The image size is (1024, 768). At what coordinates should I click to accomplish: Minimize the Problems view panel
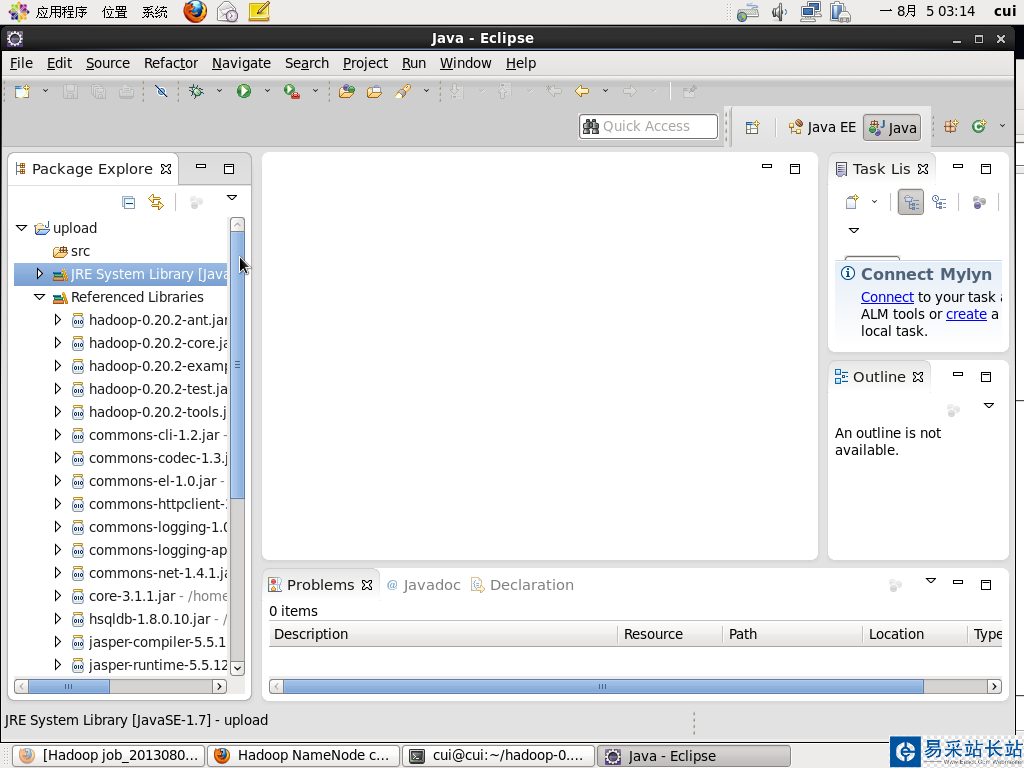click(x=958, y=582)
